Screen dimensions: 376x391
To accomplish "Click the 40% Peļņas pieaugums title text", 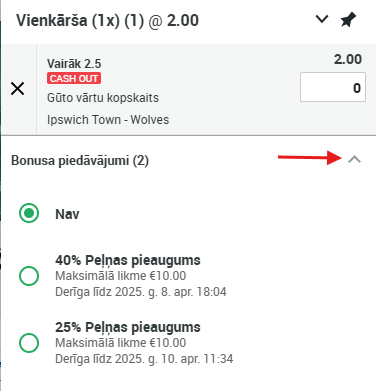I will point(128,260).
